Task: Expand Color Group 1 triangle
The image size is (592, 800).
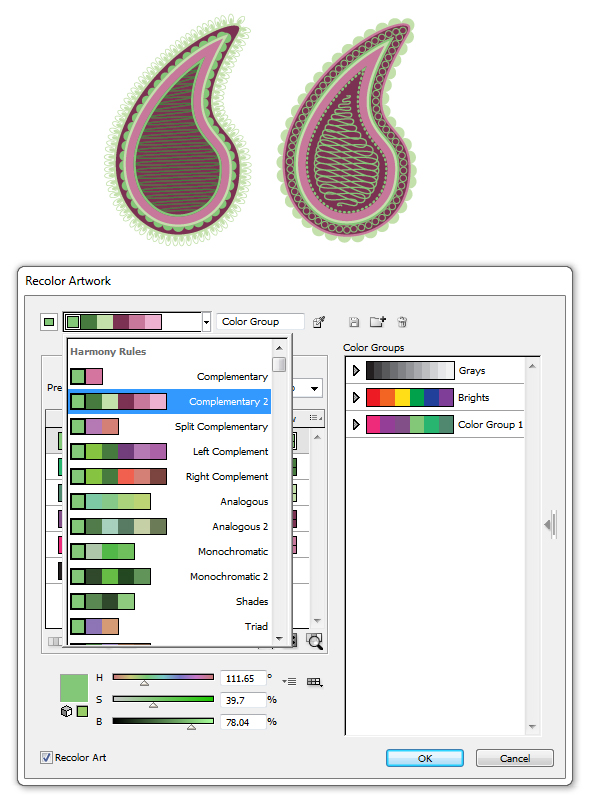Action: 356,424
